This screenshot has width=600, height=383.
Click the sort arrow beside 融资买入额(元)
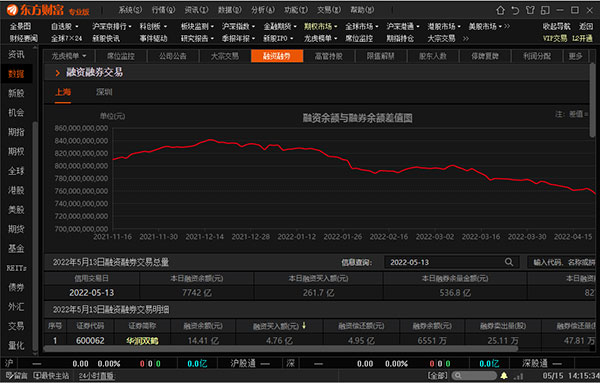pyautogui.click(x=304, y=326)
